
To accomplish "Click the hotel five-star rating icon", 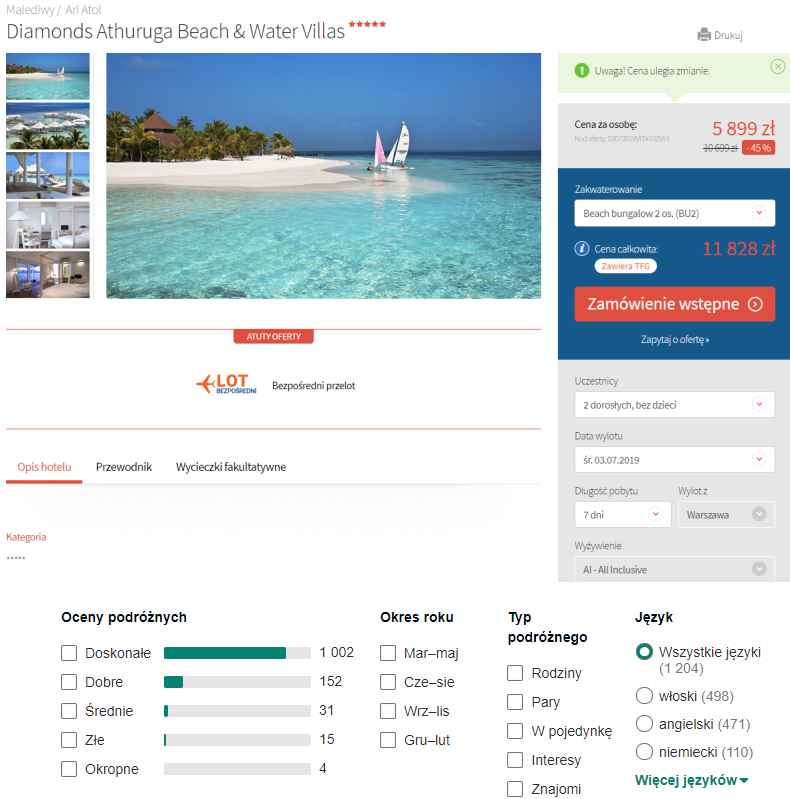I will pos(367,24).
